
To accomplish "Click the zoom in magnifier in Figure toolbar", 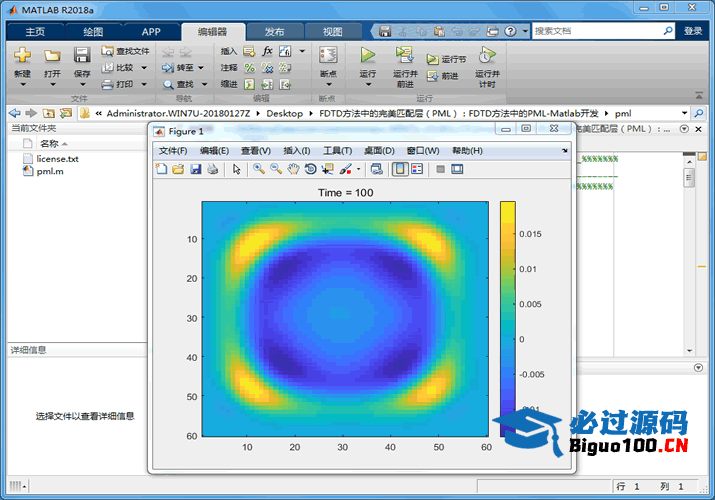I will point(259,169).
